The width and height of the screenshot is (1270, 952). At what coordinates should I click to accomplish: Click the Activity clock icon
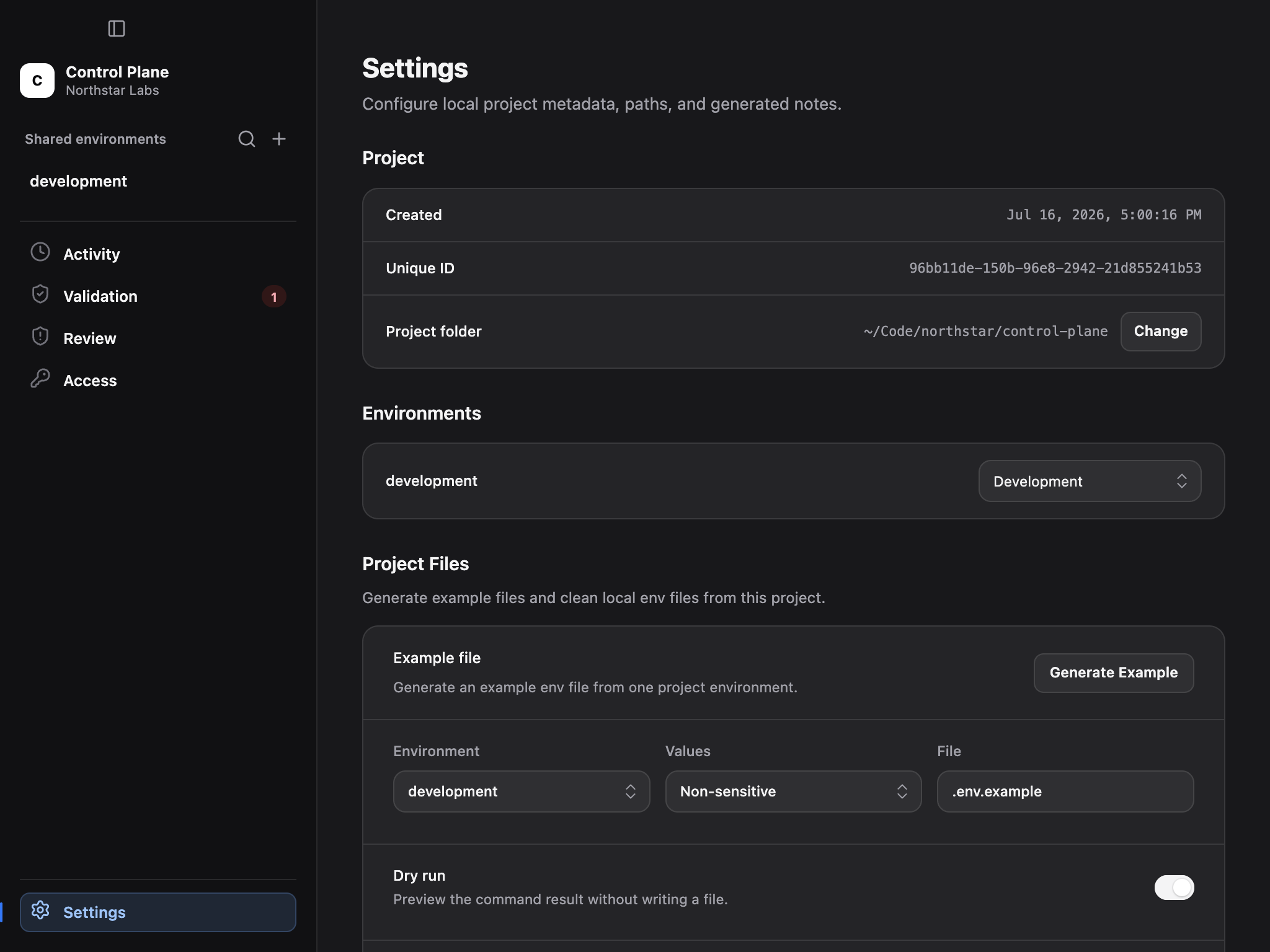(40, 252)
